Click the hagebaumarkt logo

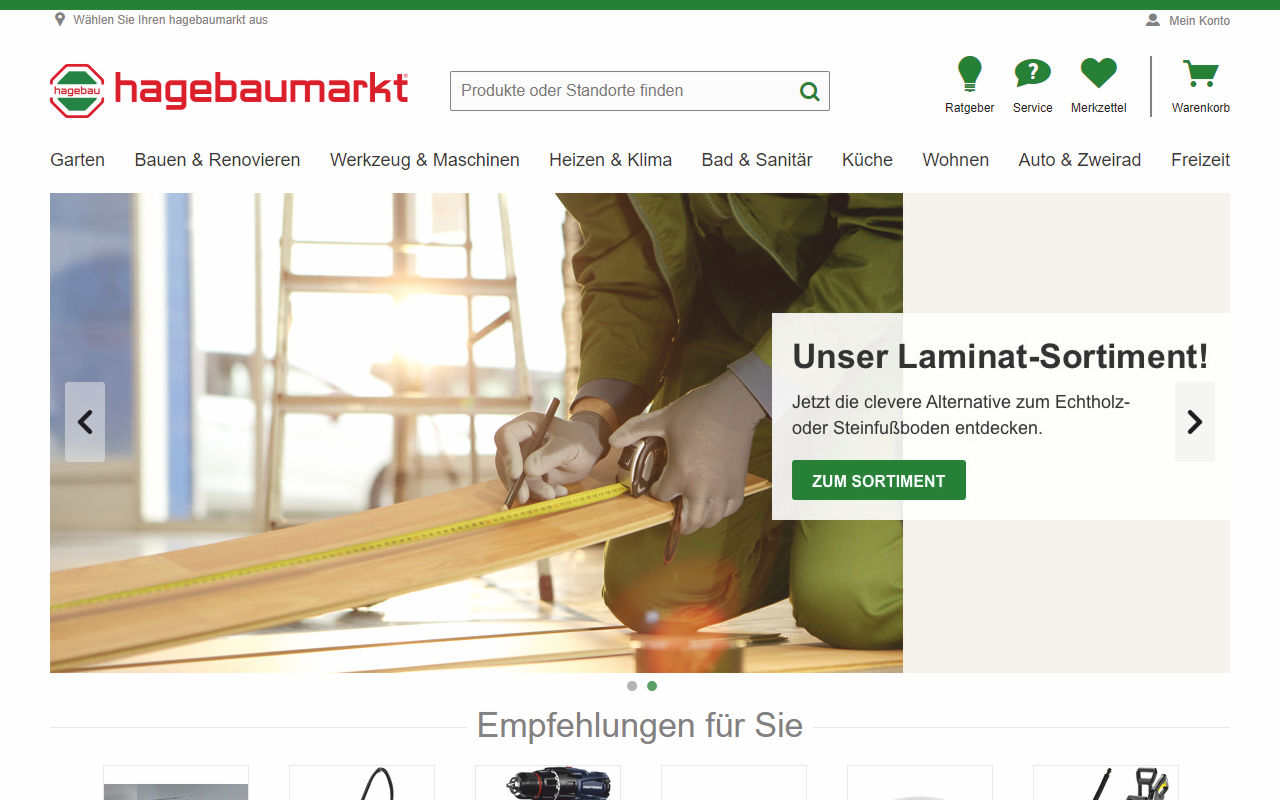click(229, 90)
